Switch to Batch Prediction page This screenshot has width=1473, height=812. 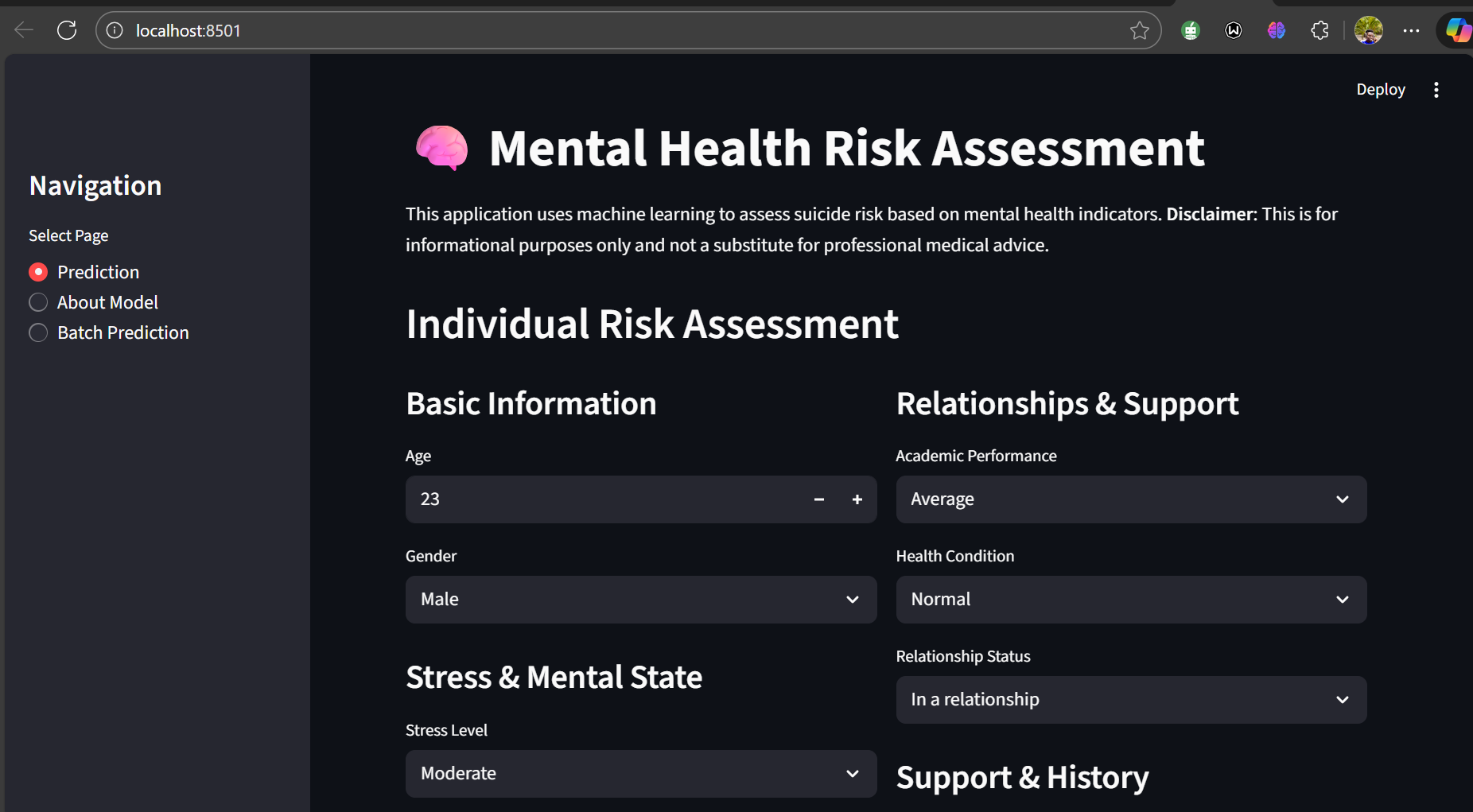tap(38, 332)
